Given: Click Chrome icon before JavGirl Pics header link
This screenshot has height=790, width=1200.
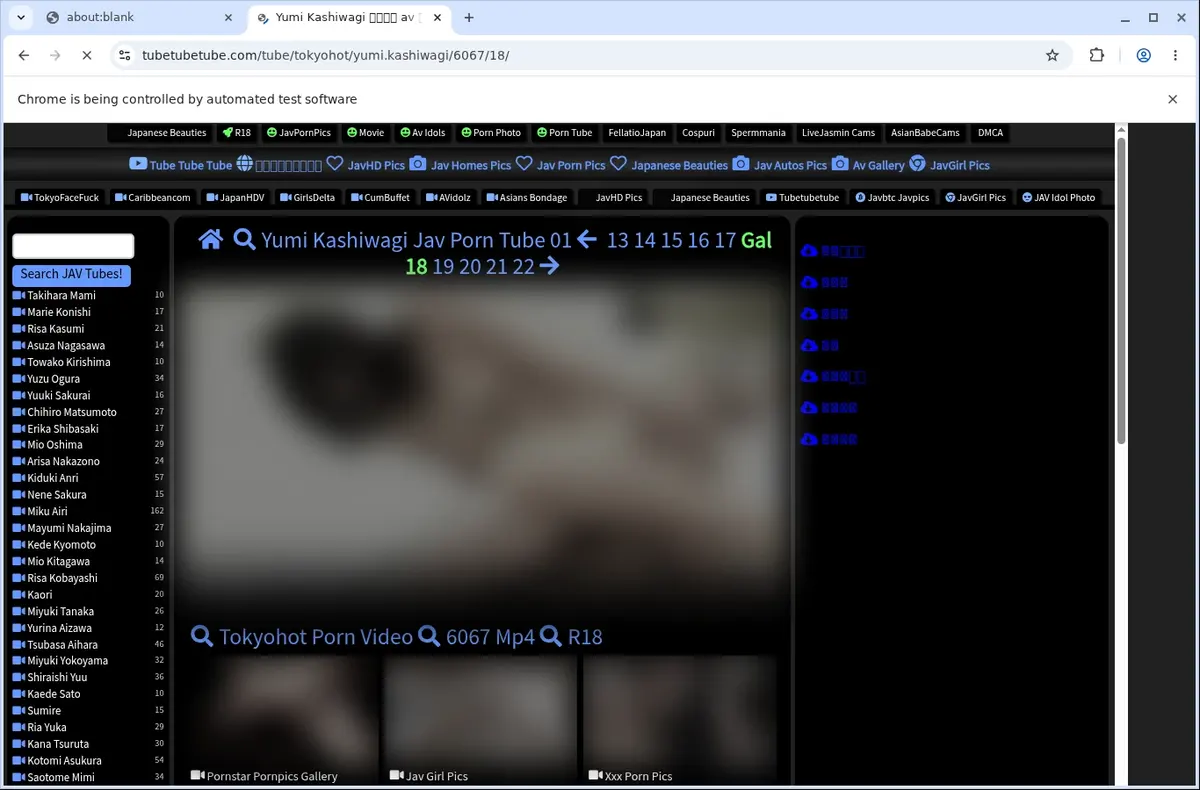Looking at the screenshot, I should pyautogui.click(x=917, y=164).
